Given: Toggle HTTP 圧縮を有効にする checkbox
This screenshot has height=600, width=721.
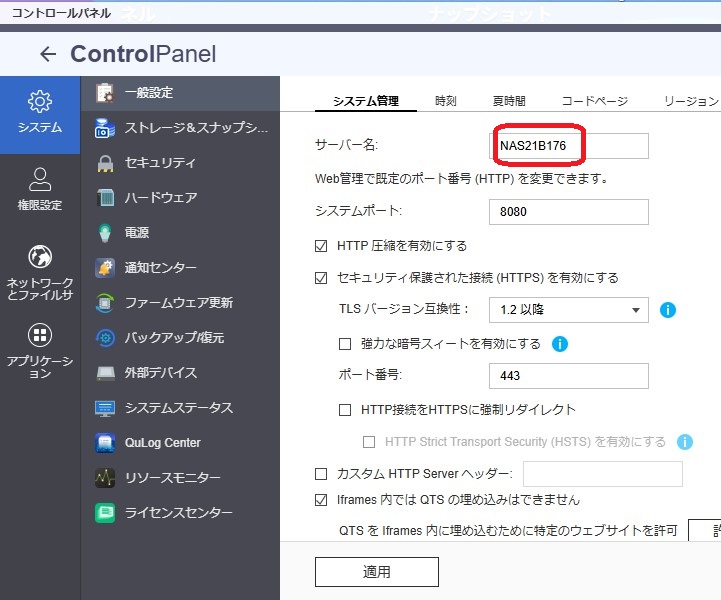Looking at the screenshot, I should [x=321, y=246].
